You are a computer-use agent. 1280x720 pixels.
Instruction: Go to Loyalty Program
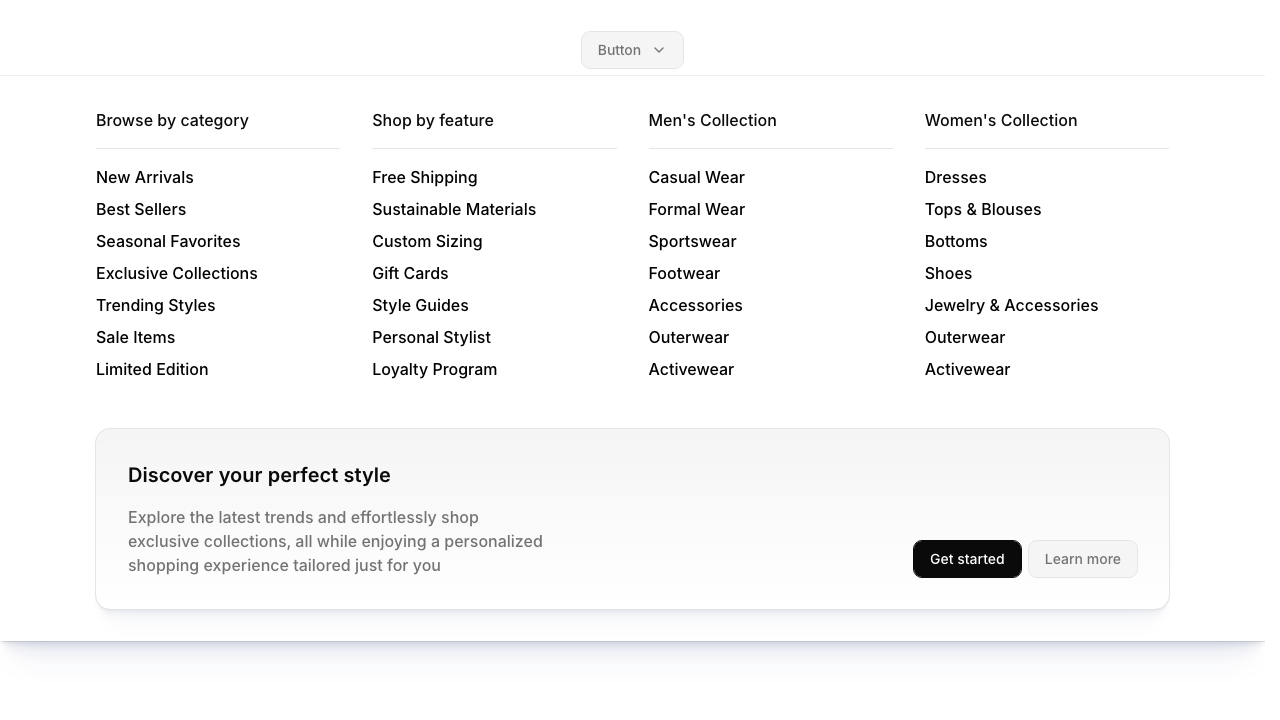click(434, 369)
